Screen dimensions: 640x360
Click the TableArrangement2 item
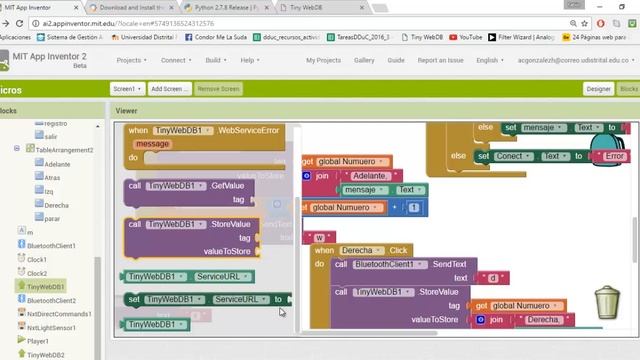pos(60,149)
